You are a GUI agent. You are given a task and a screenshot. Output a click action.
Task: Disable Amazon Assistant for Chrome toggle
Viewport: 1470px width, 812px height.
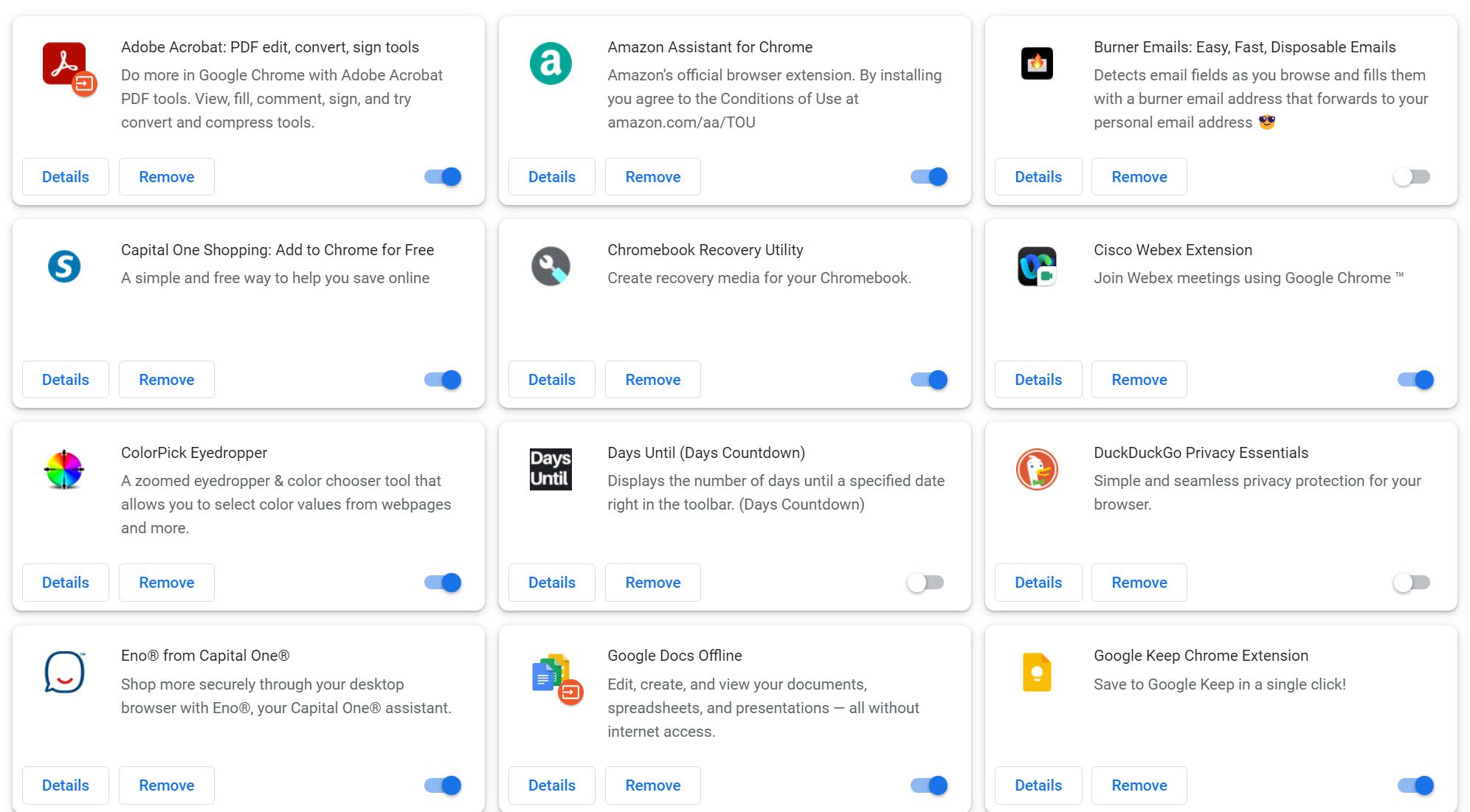[929, 176]
